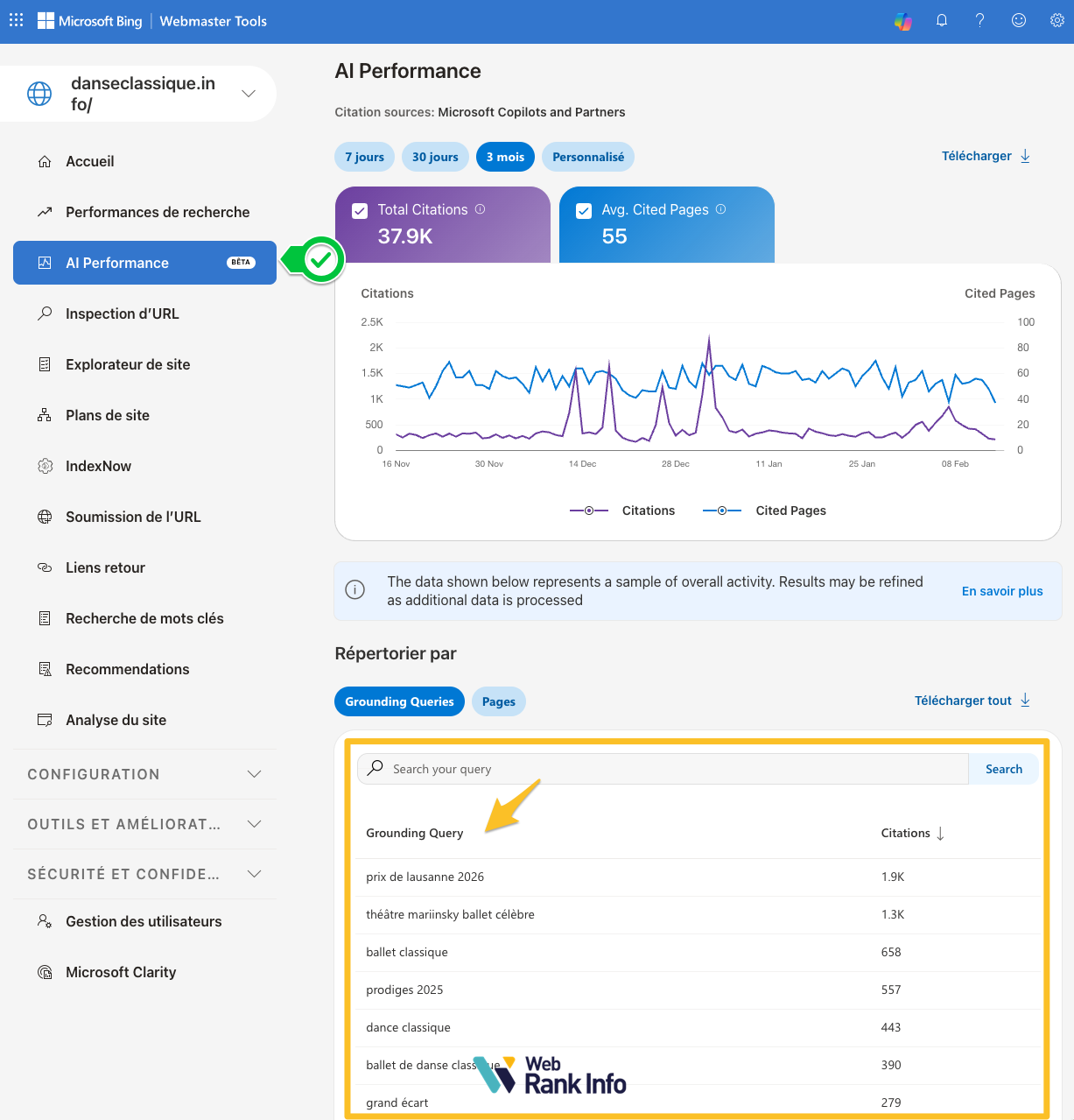Screen dimensions: 1074x1120
Task: Open the Copilot icon in top bar
Action: (903, 20)
